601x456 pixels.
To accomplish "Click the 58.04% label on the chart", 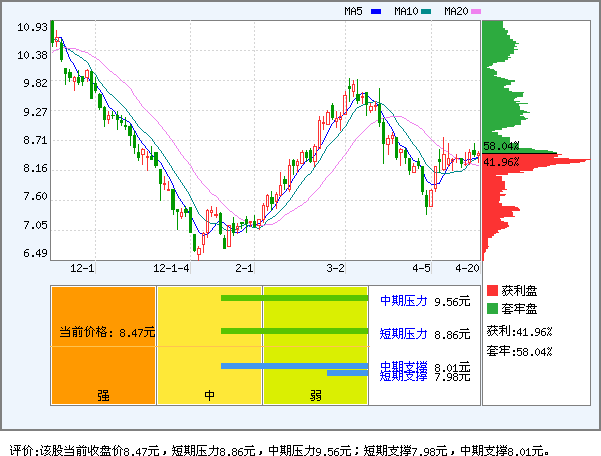I will [x=500, y=147].
